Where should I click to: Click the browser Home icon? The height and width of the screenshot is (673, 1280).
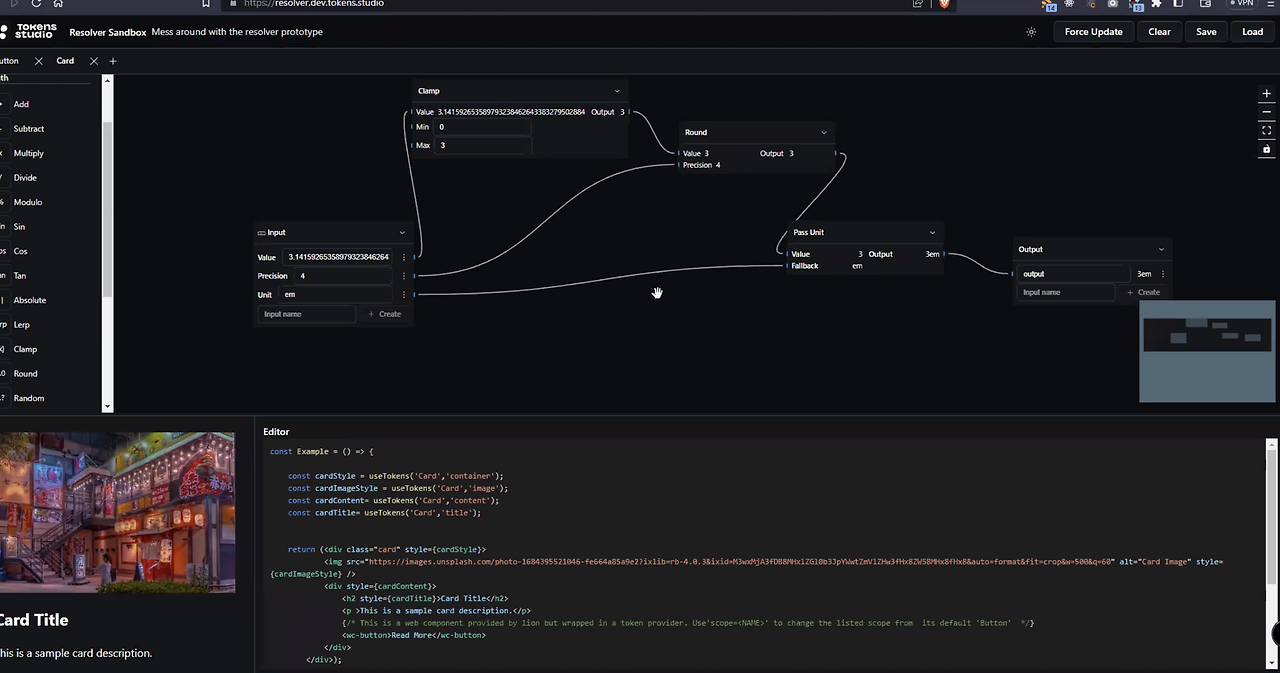pyautogui.click(x=58, y=4)
